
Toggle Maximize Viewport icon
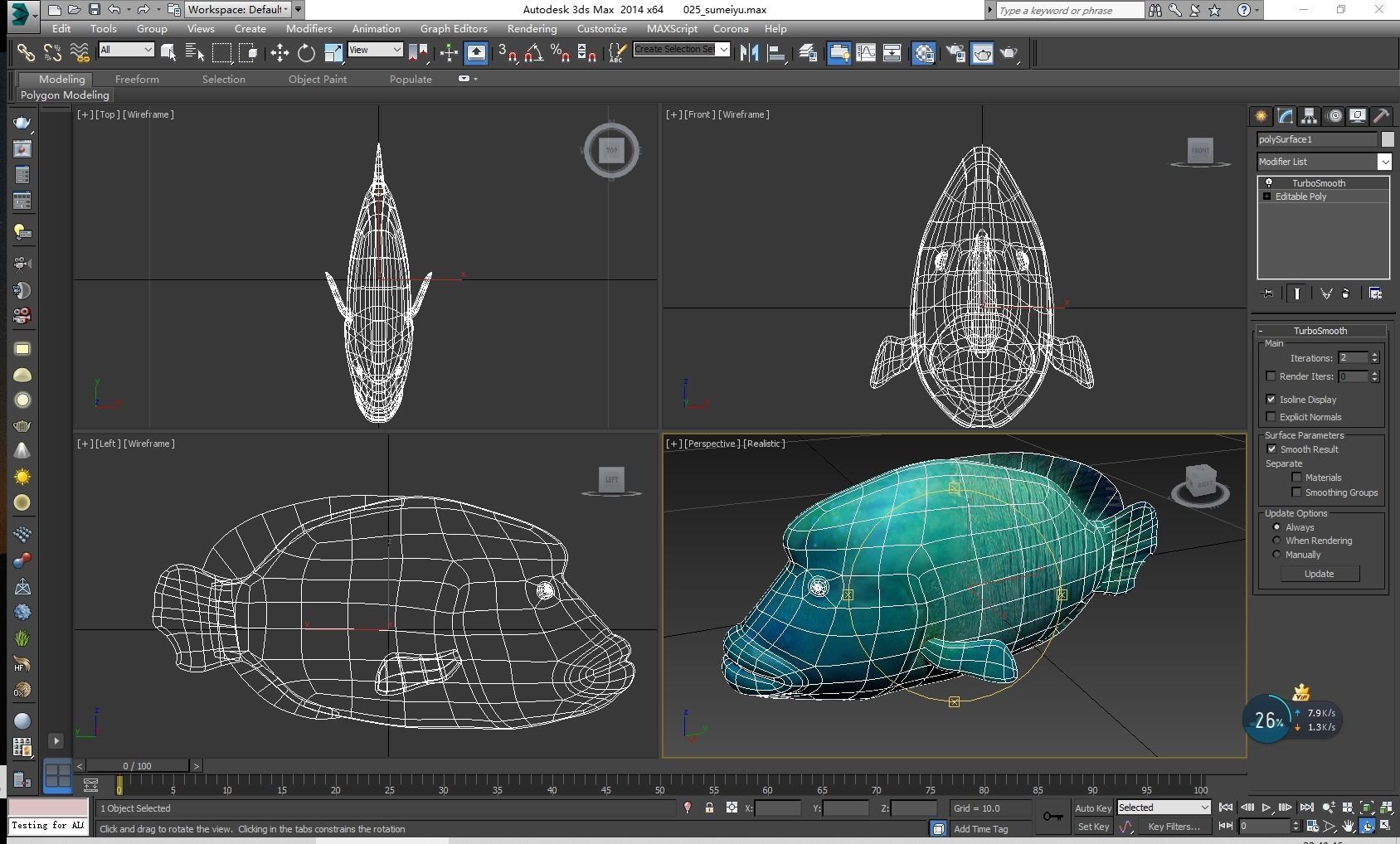click(x=1385, y=826)
